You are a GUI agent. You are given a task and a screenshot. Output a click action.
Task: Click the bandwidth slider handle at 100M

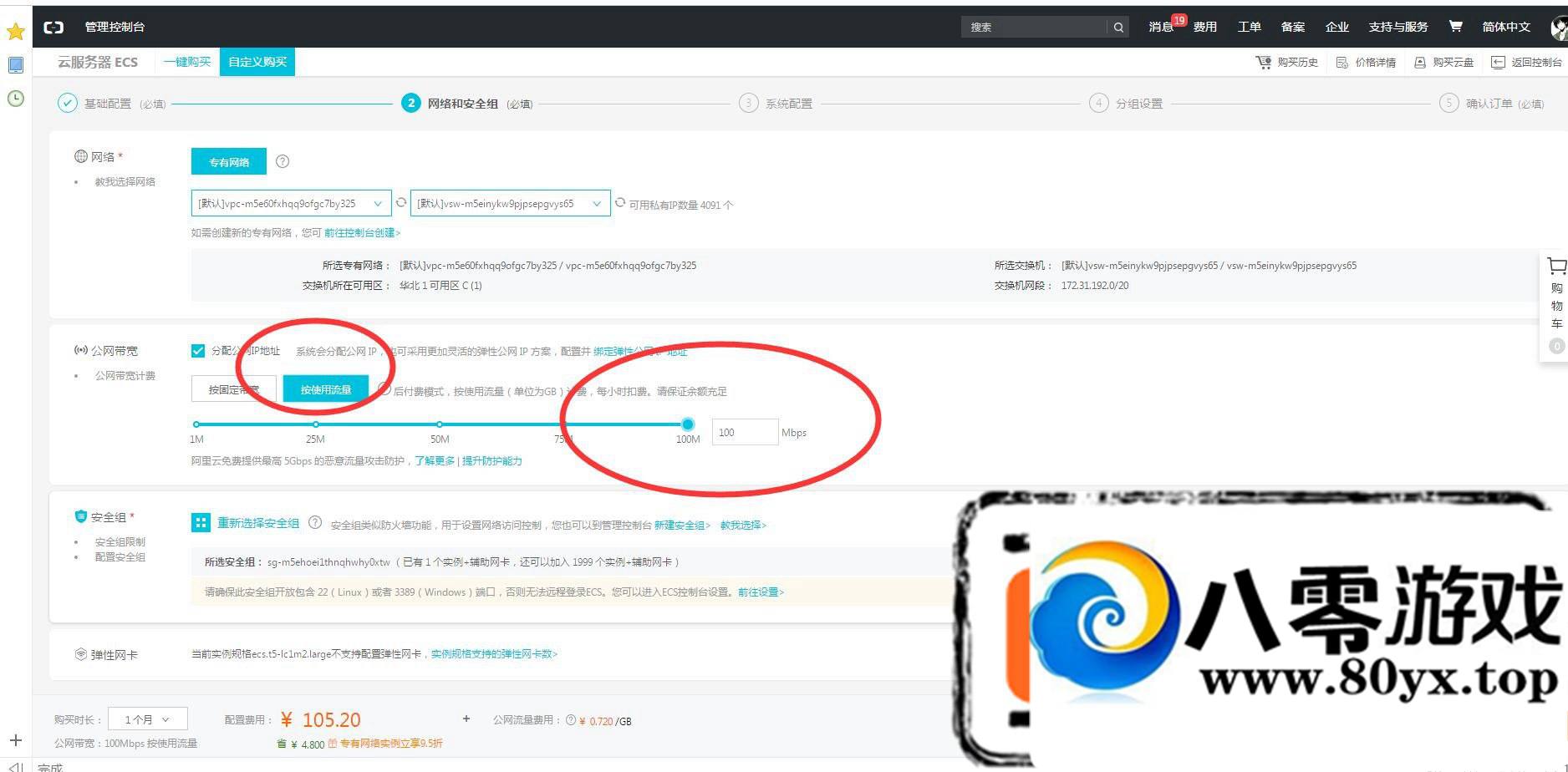point(688,424)
